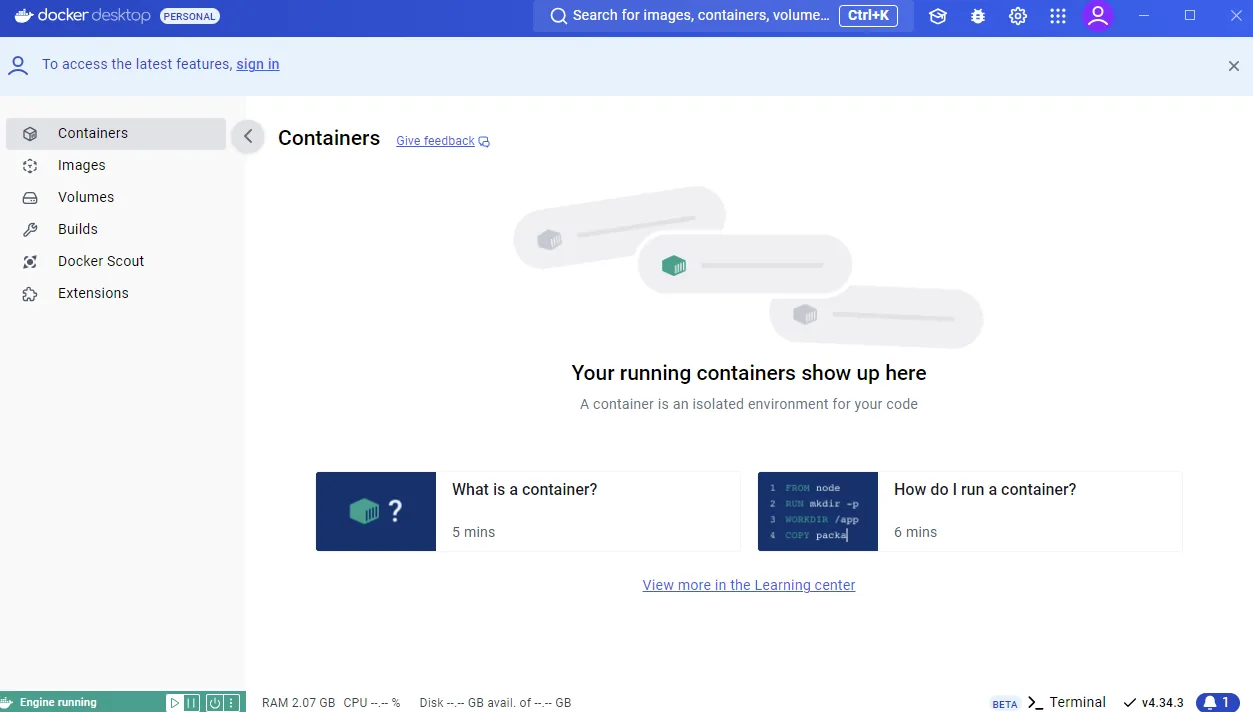Click the docker desktop logo
The width and height of the screenshot is (1253, 712).
pos(84,16)
